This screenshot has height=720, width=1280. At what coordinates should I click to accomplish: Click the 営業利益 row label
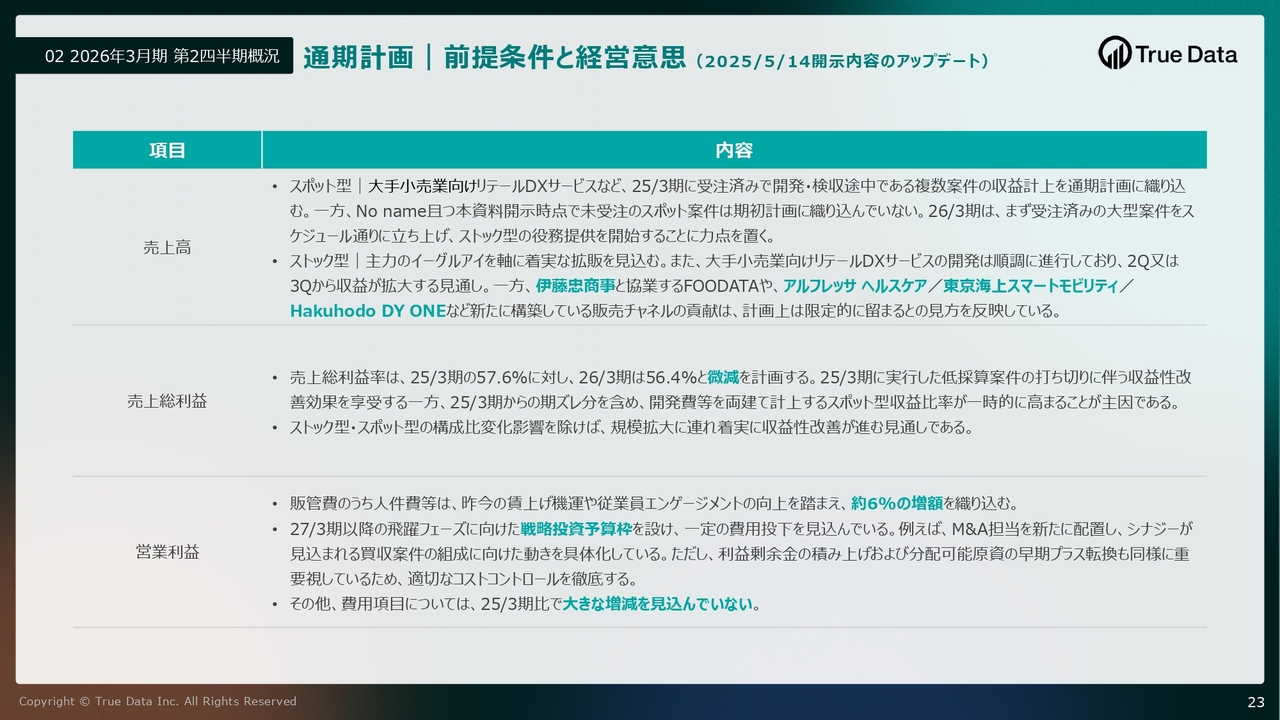click(x=167, y=552)
